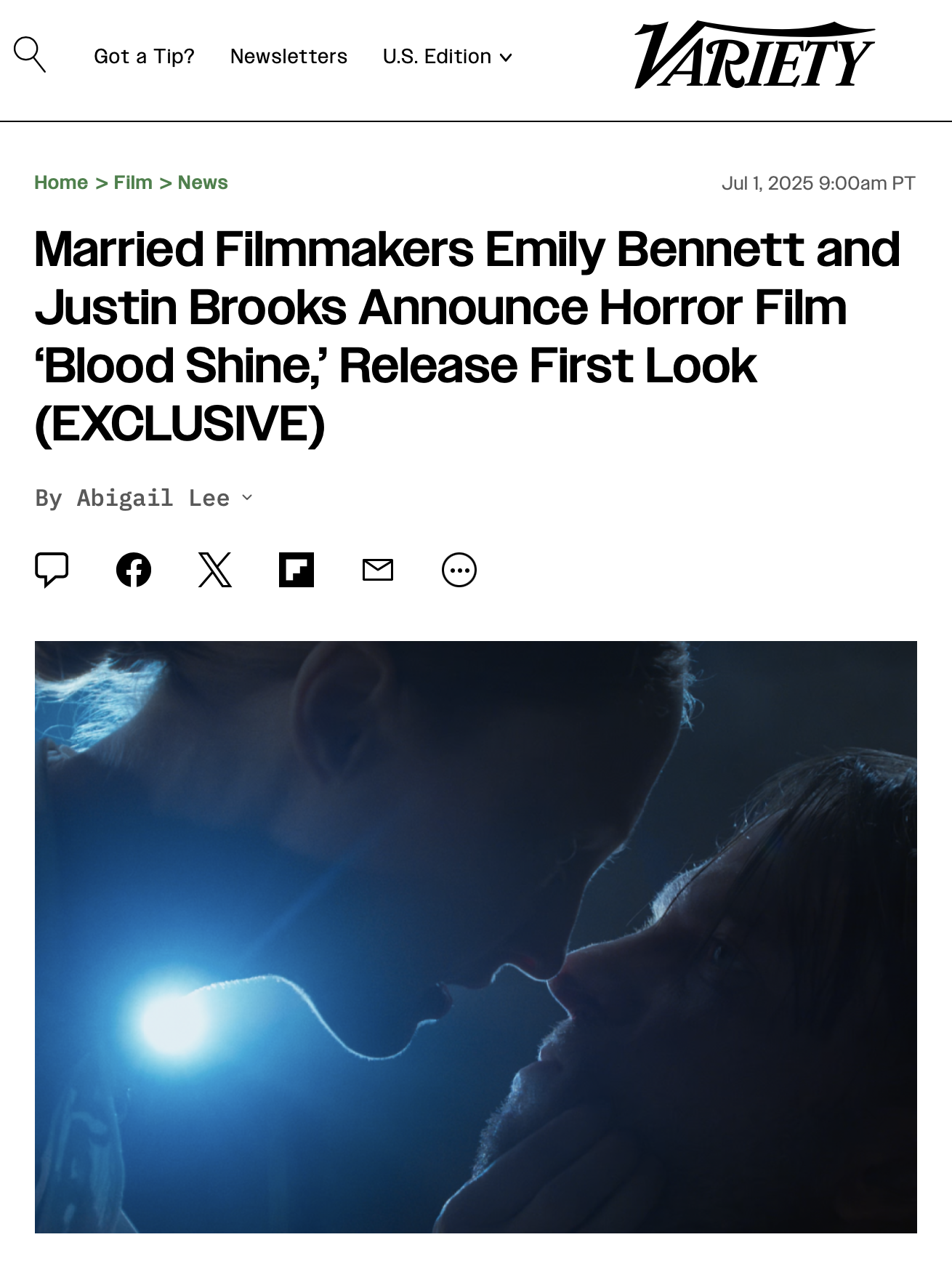952x1269 pixels.
Task: Go to the Home breadcrumb link
Action: coord(61,182)
